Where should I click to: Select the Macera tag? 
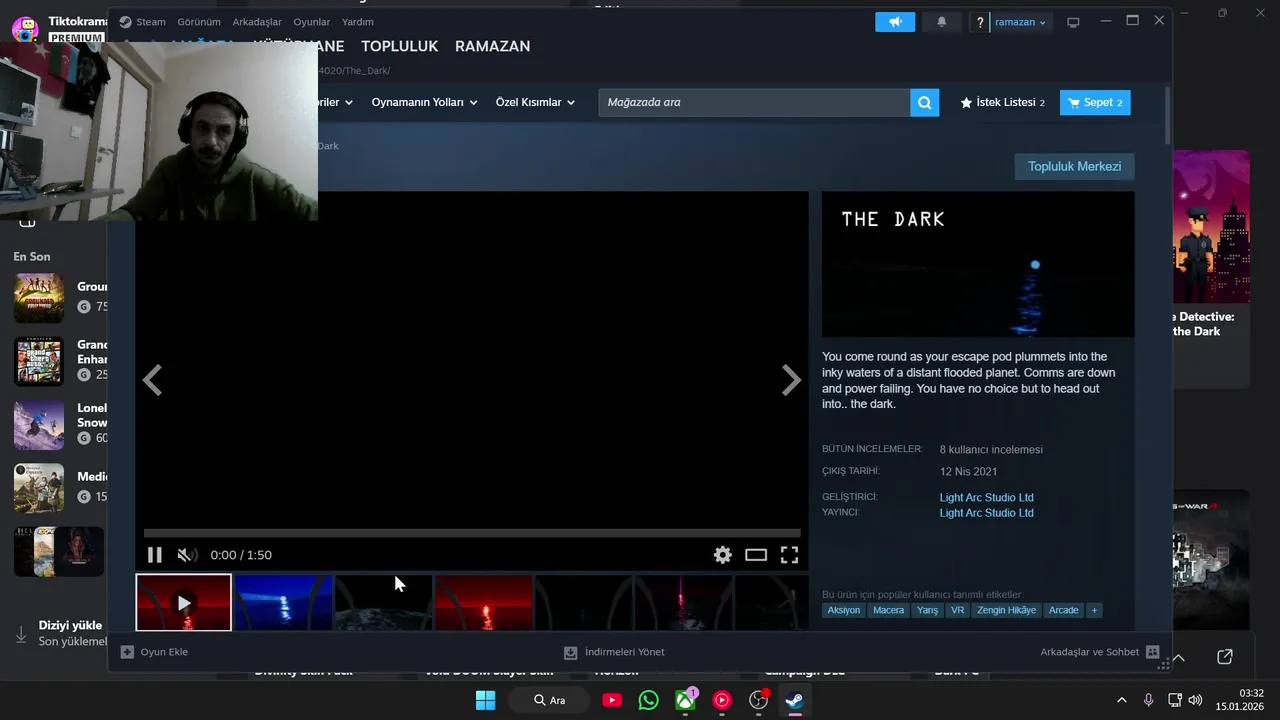(888, 610)
